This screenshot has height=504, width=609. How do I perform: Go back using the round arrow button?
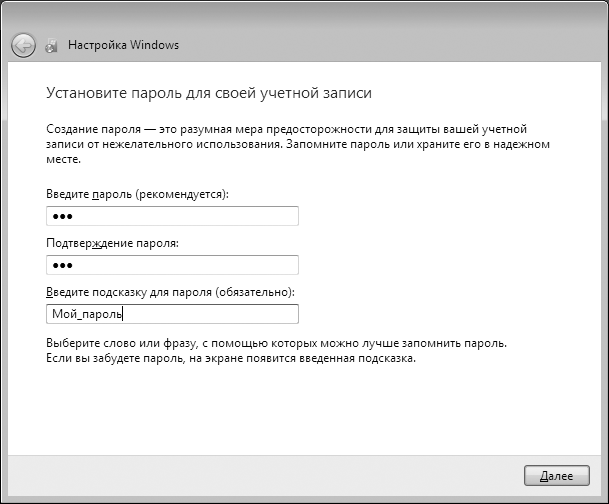pyautogui.click(x=23, y=45)
